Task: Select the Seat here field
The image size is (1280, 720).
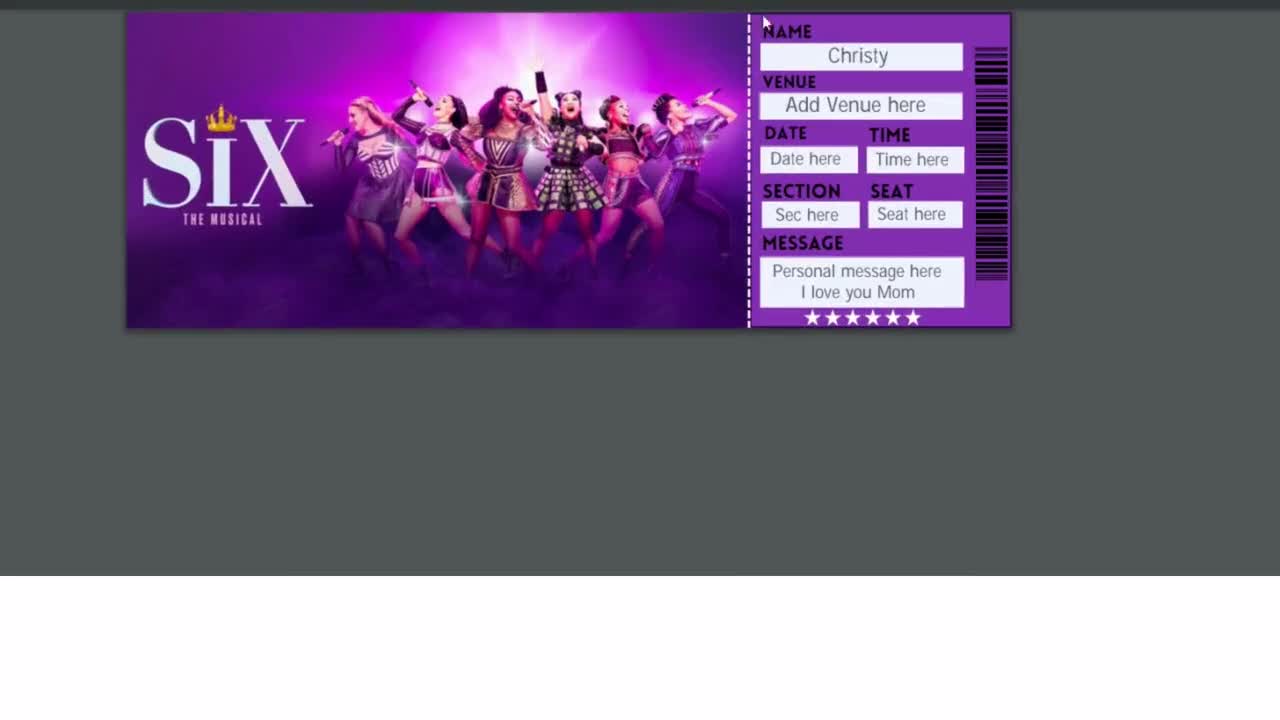Action: click(x=915, y=215)
